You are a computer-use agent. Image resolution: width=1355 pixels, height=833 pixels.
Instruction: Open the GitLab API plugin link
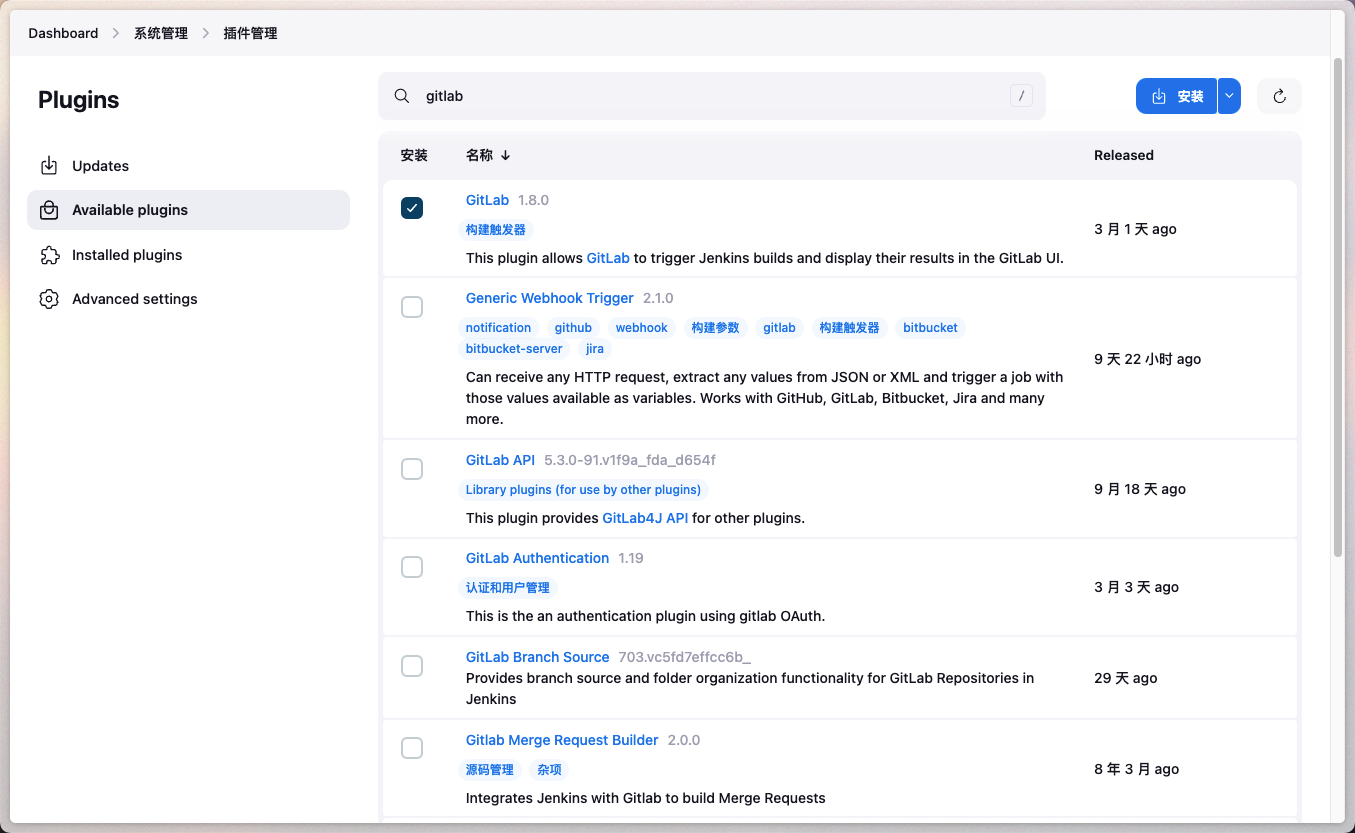point(500,460)
